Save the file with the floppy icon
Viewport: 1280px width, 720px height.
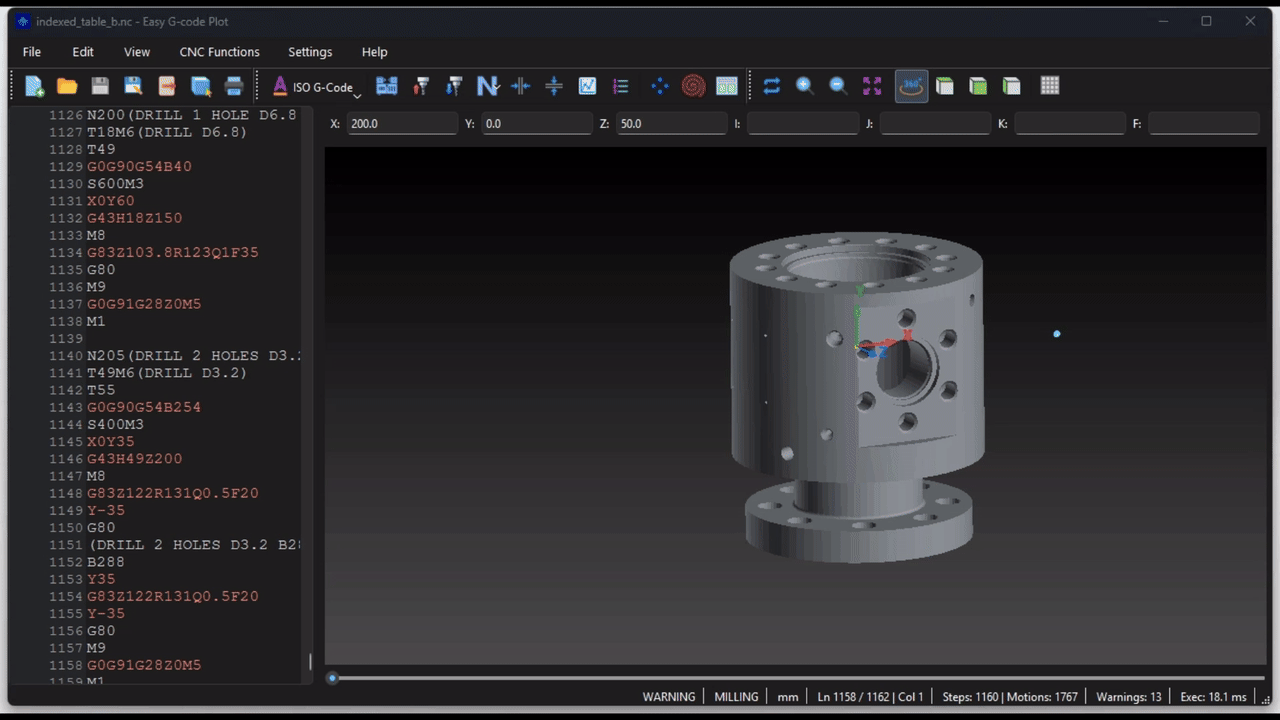pos(100,86)
